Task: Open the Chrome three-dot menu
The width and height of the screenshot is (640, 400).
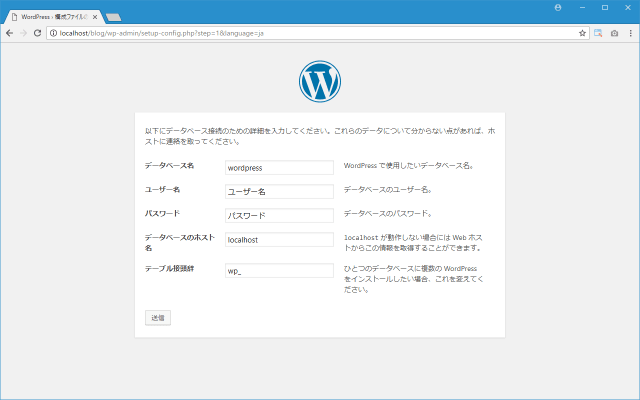Action: [x=630, y=33]
